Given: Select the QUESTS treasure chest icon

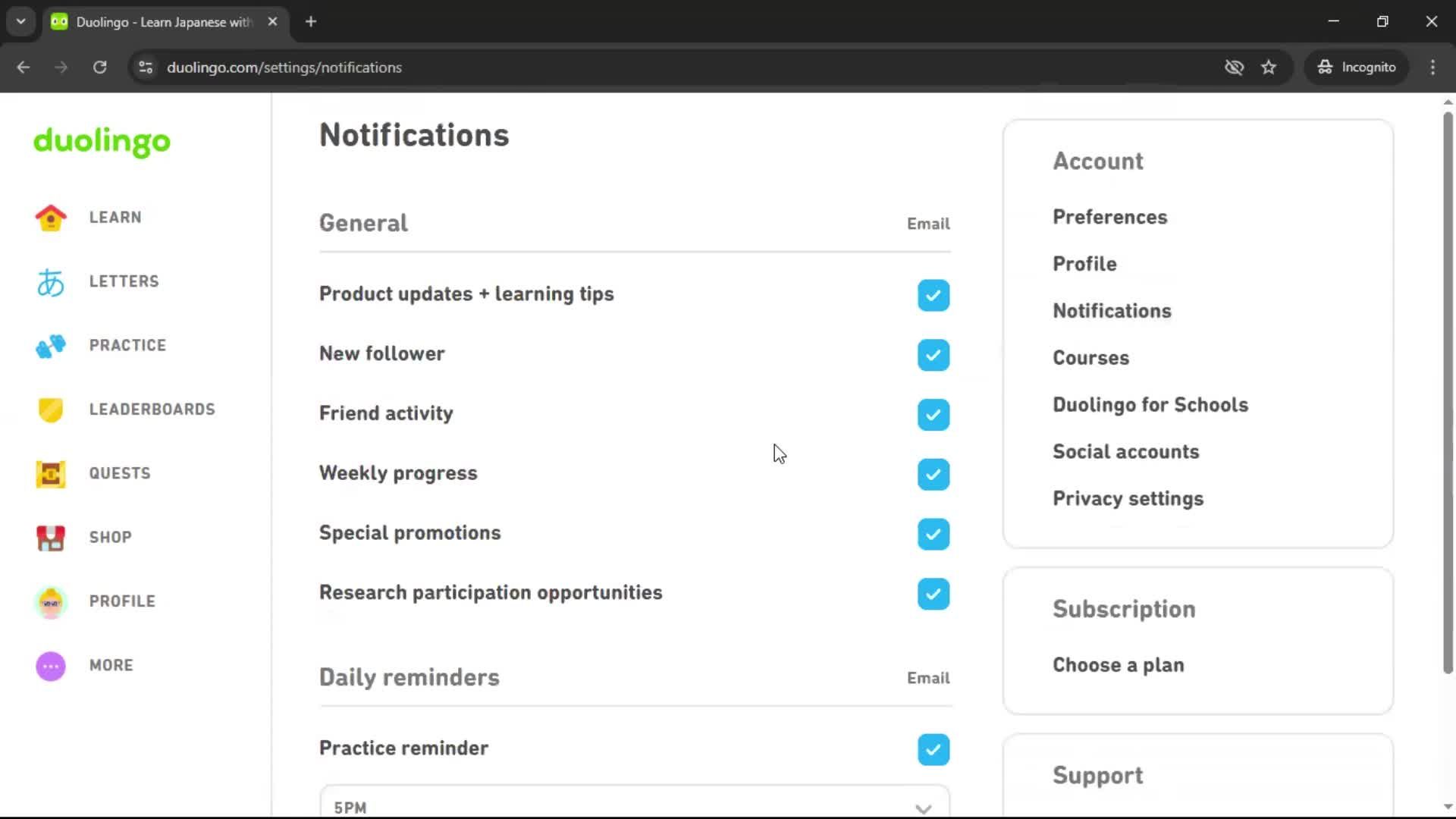Looking at the screenshot, I should point(50,473).
